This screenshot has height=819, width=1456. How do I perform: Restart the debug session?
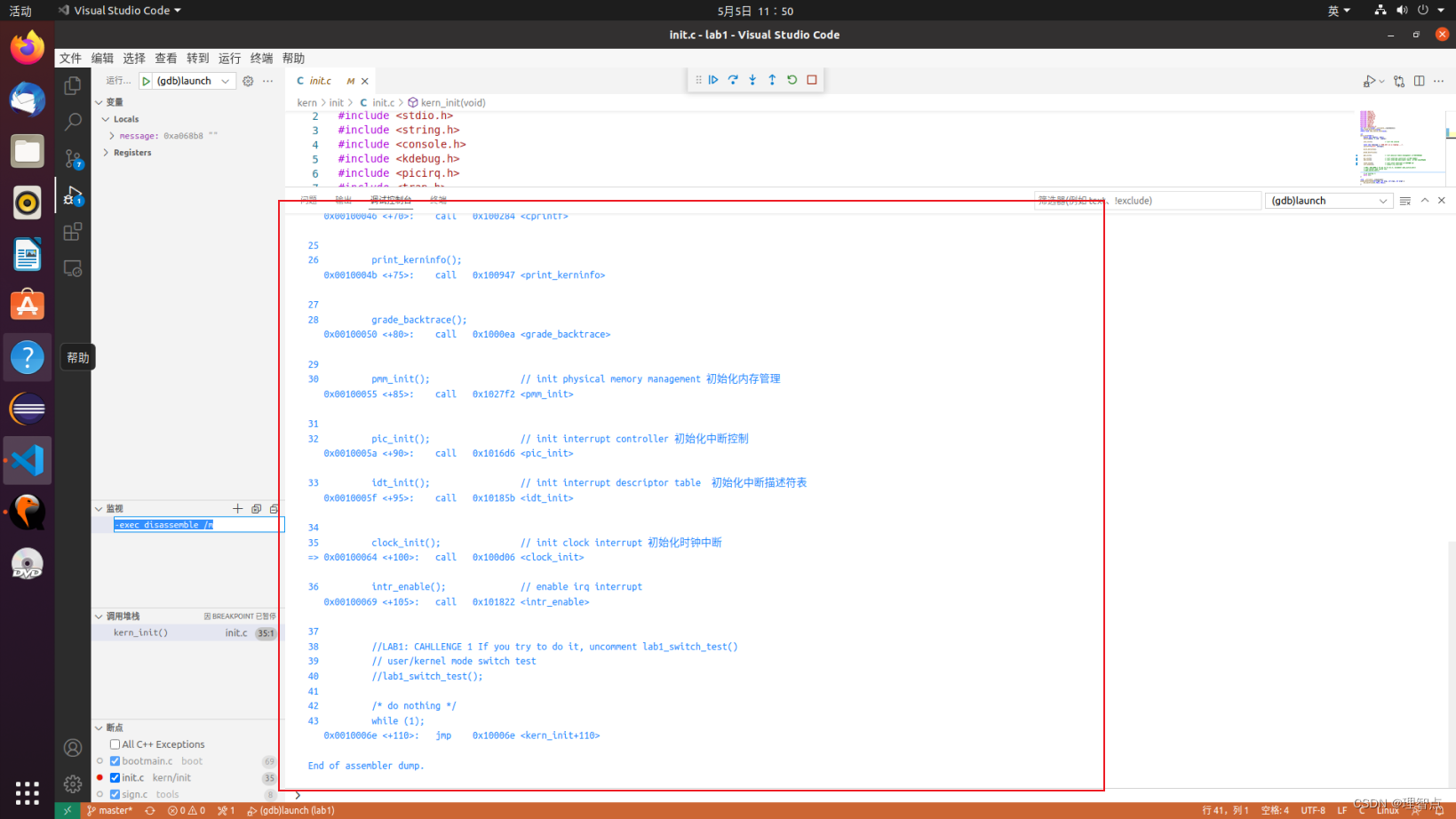coord(792,80)
